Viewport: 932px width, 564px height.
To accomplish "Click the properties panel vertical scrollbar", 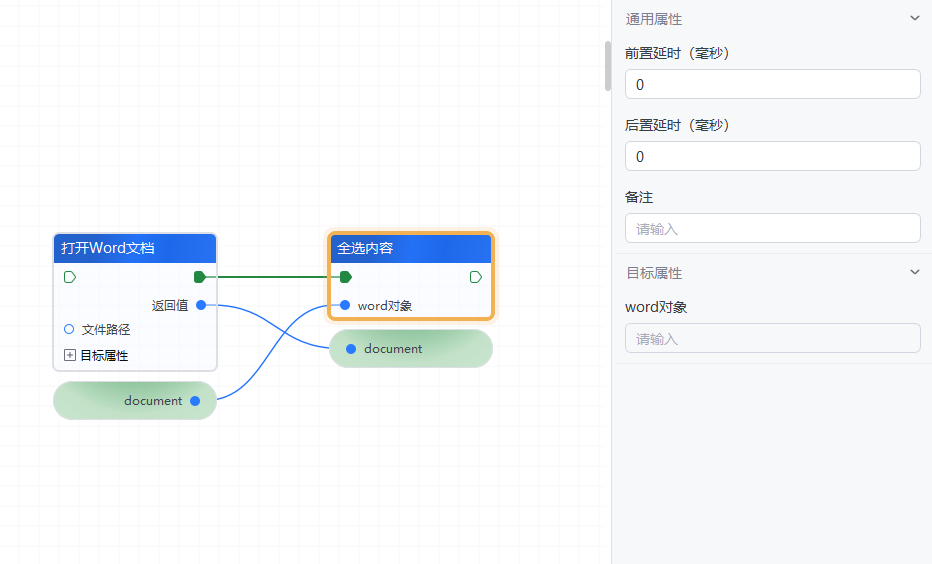I will click(607, 66).
